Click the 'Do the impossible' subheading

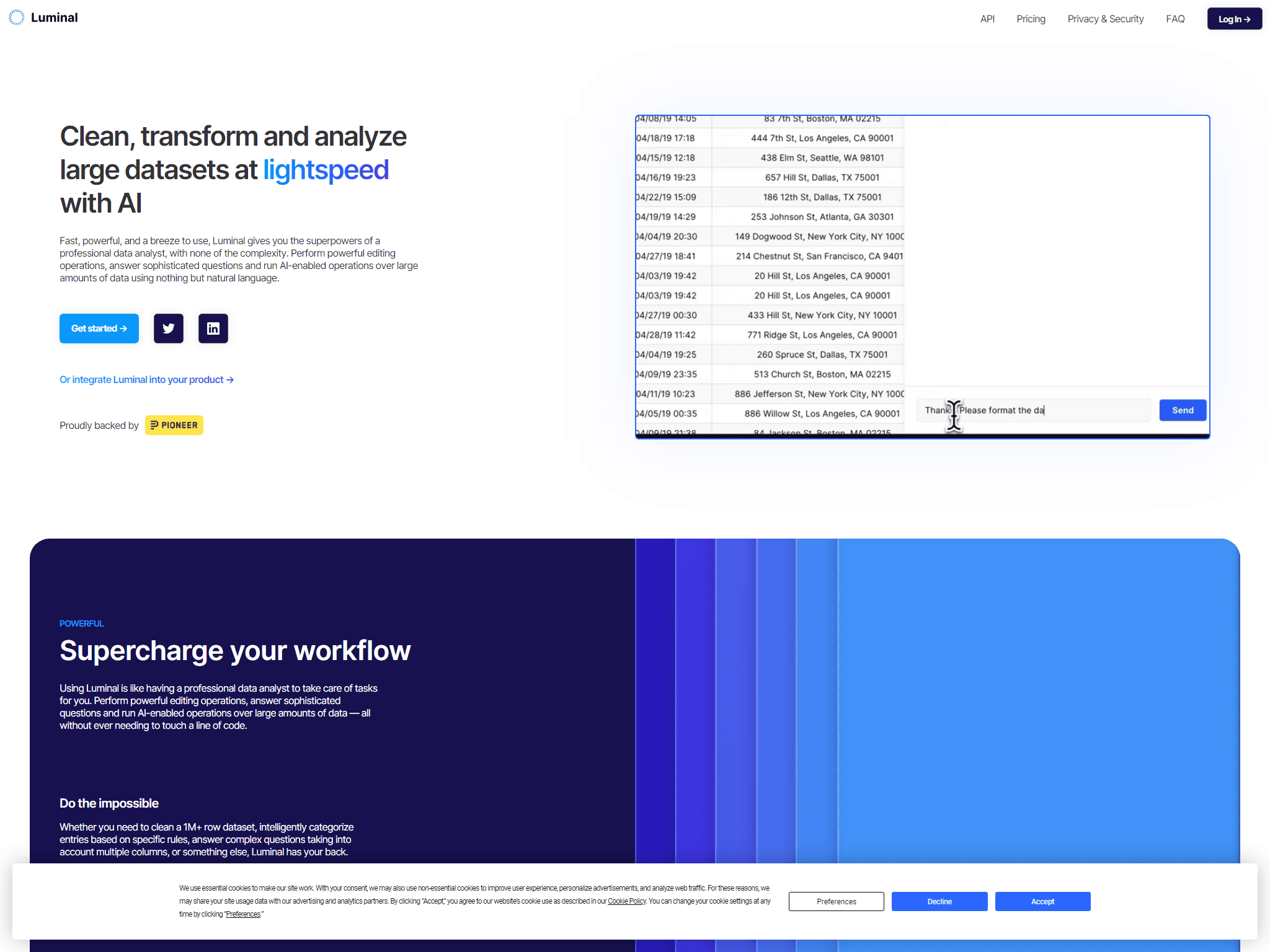109,803
